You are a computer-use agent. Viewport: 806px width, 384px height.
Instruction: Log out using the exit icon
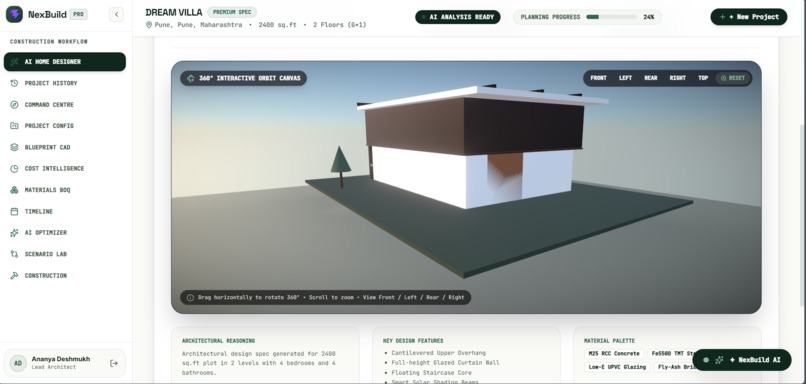114,363
